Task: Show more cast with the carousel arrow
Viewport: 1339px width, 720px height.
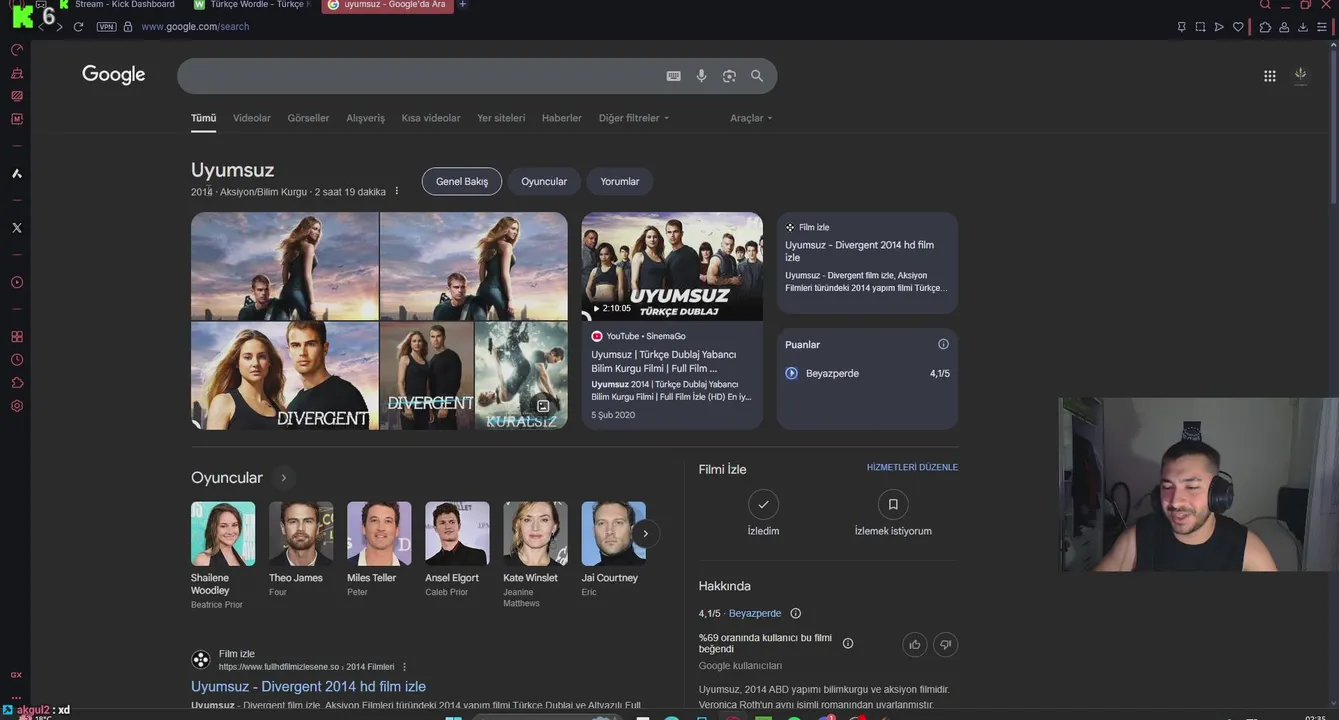Action: pos(646,534)
